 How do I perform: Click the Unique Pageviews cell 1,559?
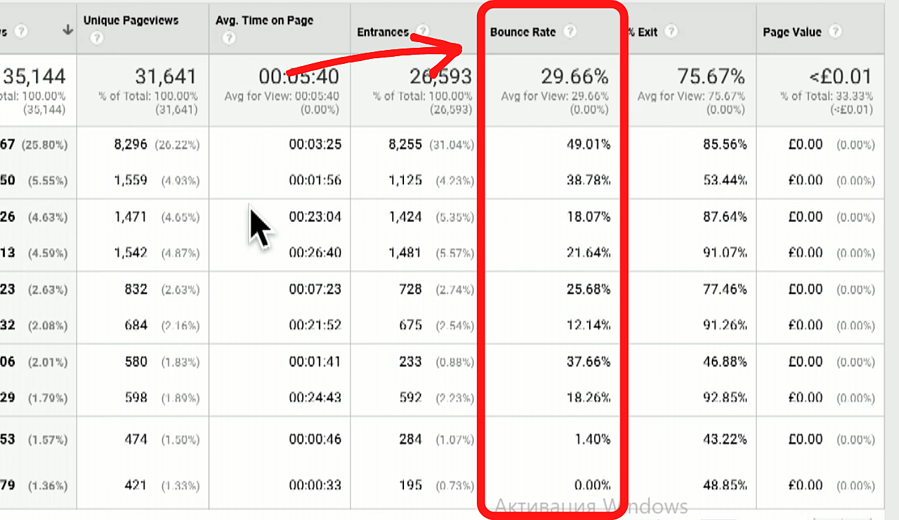[x=131, y=181]
